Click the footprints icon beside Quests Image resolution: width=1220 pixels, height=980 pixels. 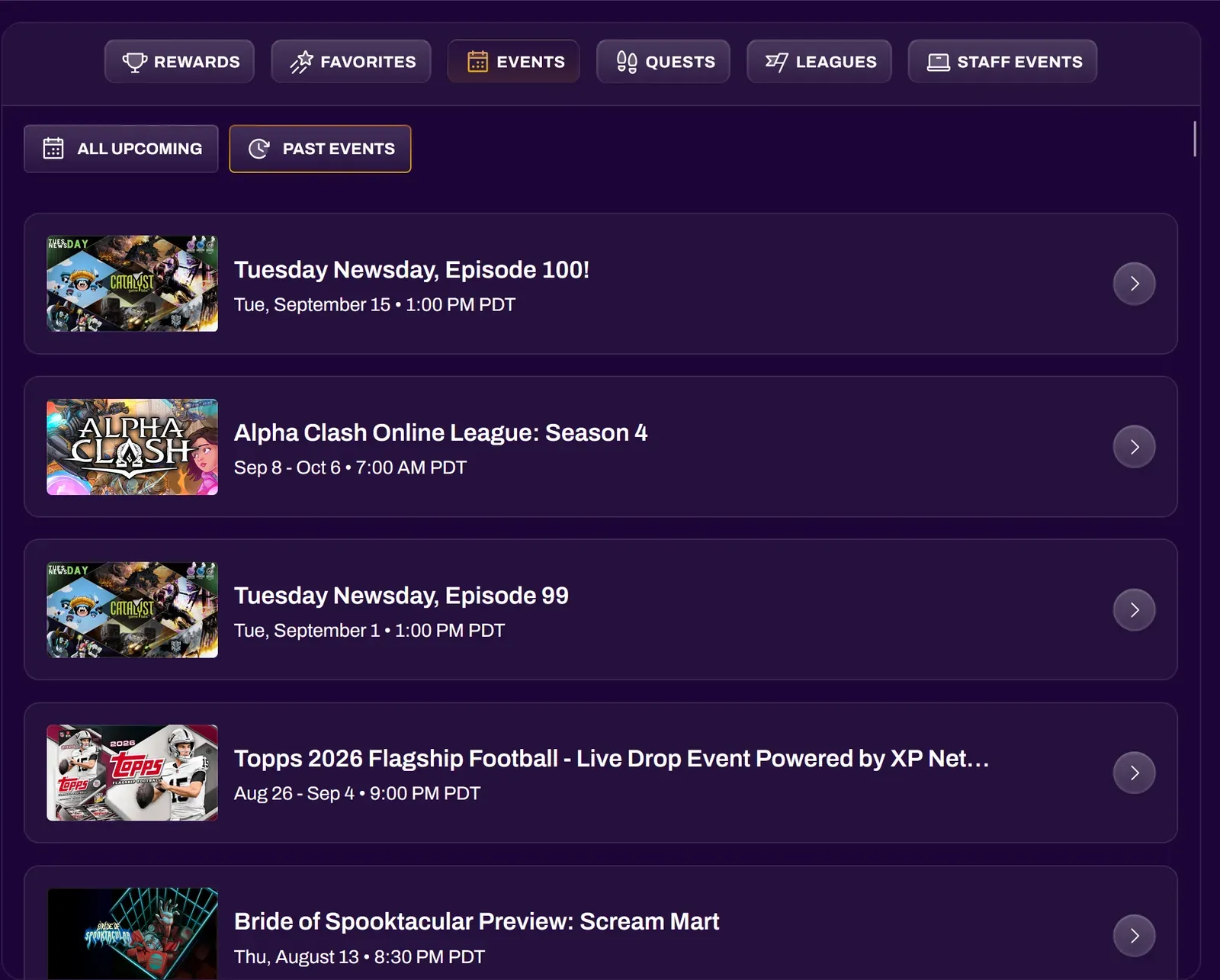click(x=627, y=62)
